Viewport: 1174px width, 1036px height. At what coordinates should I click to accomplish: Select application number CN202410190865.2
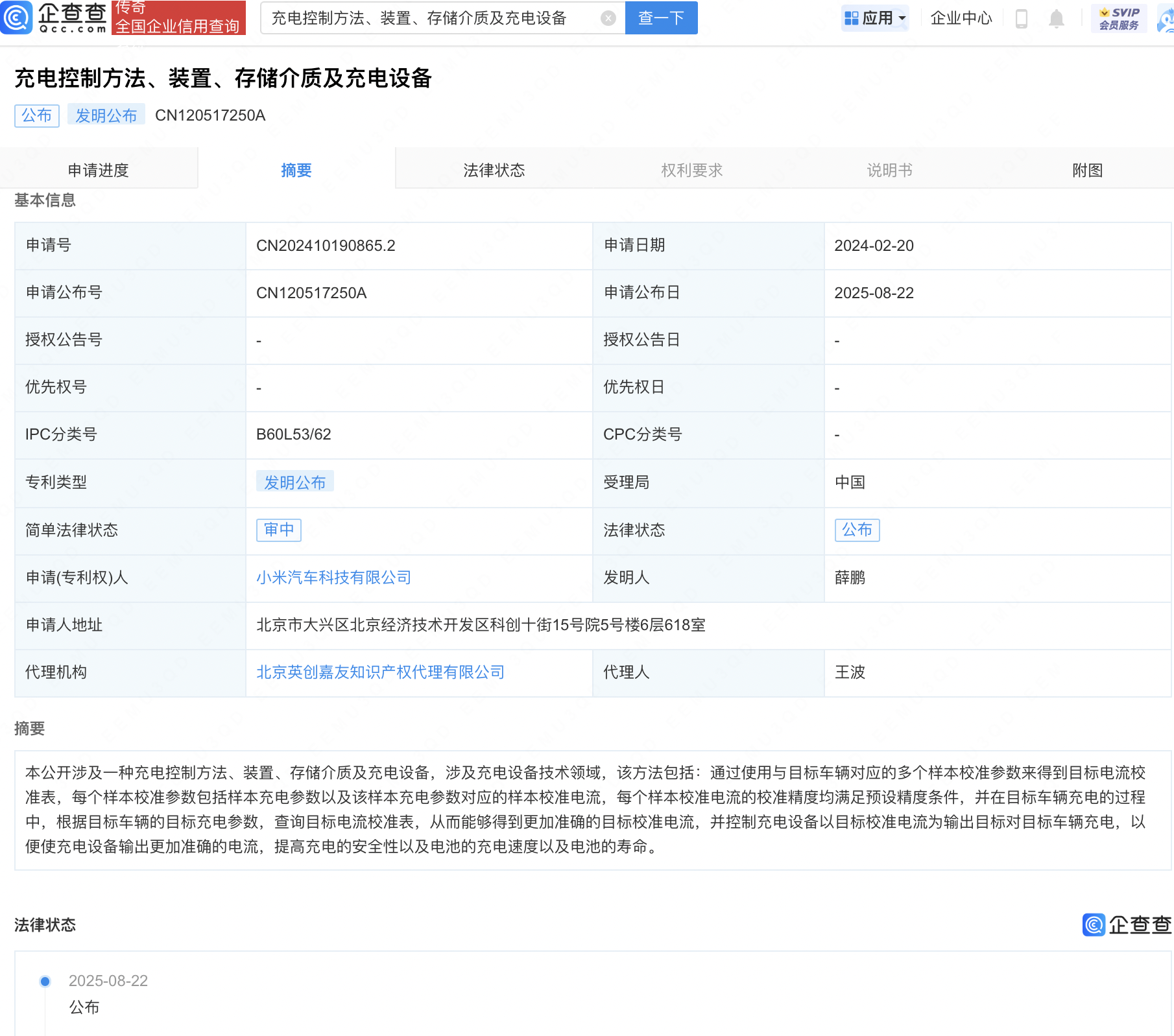pyautogui.click(x=326, y=246)
